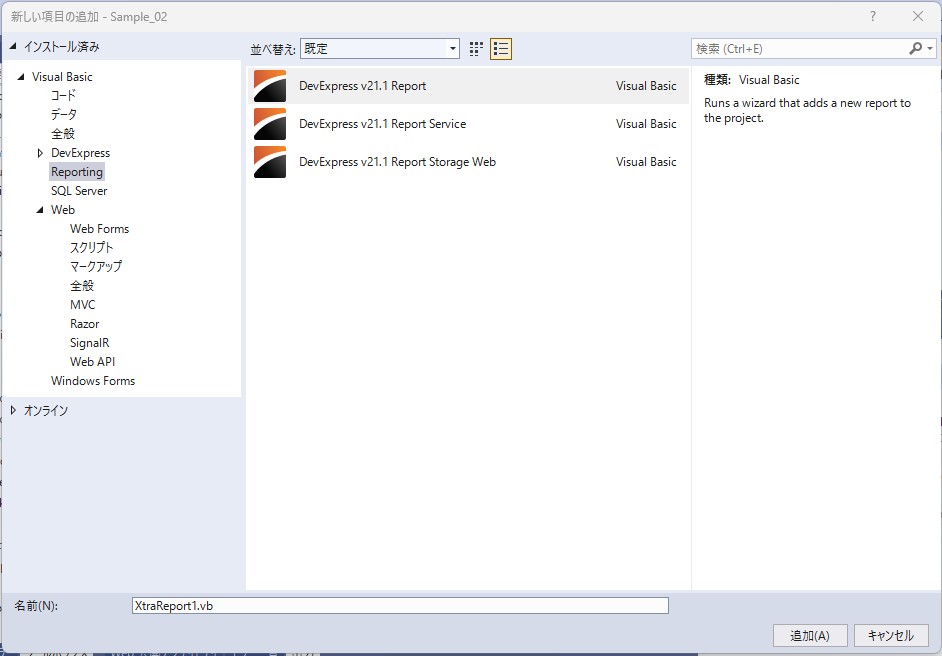The height and width of the screenshot is (656, 942).
Task: Switch to medium icons list view
Action: 501,49
